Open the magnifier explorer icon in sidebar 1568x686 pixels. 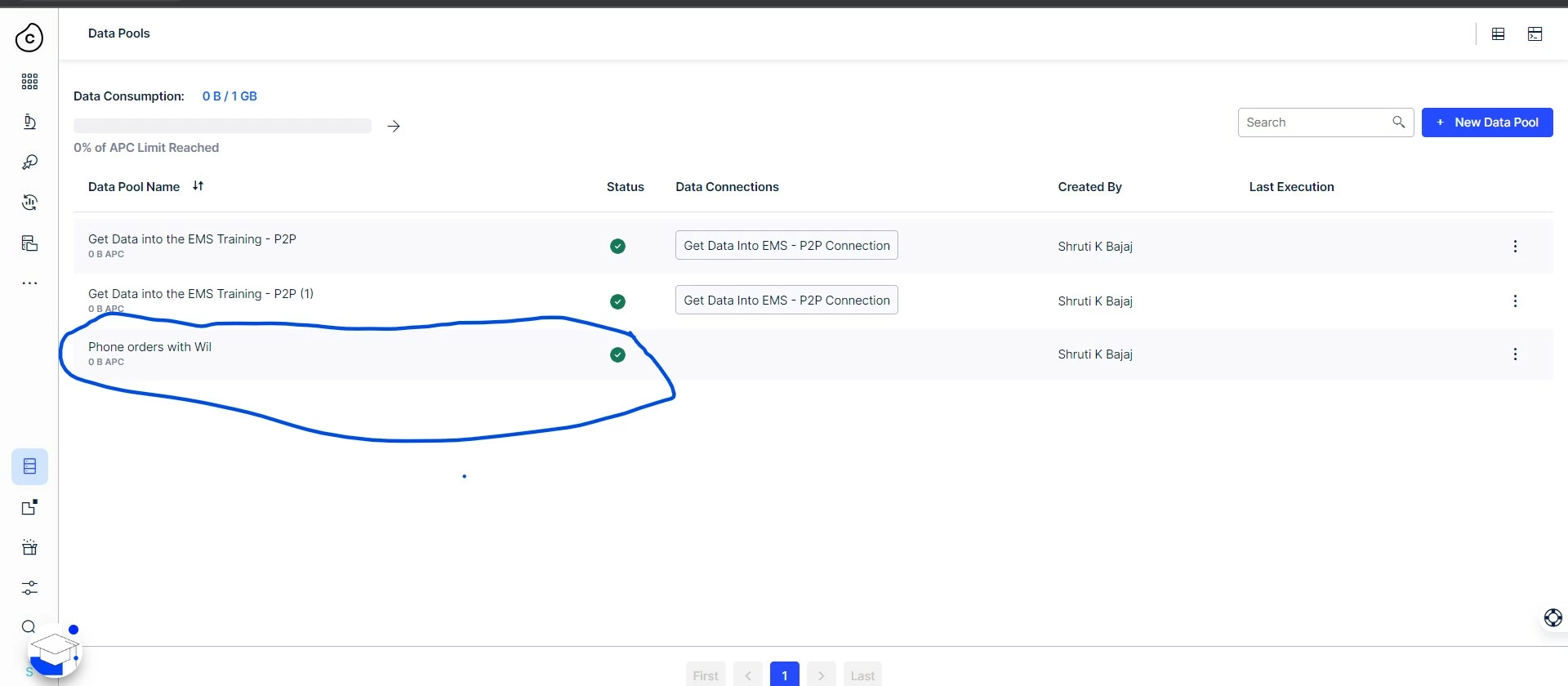click(29, 163)
